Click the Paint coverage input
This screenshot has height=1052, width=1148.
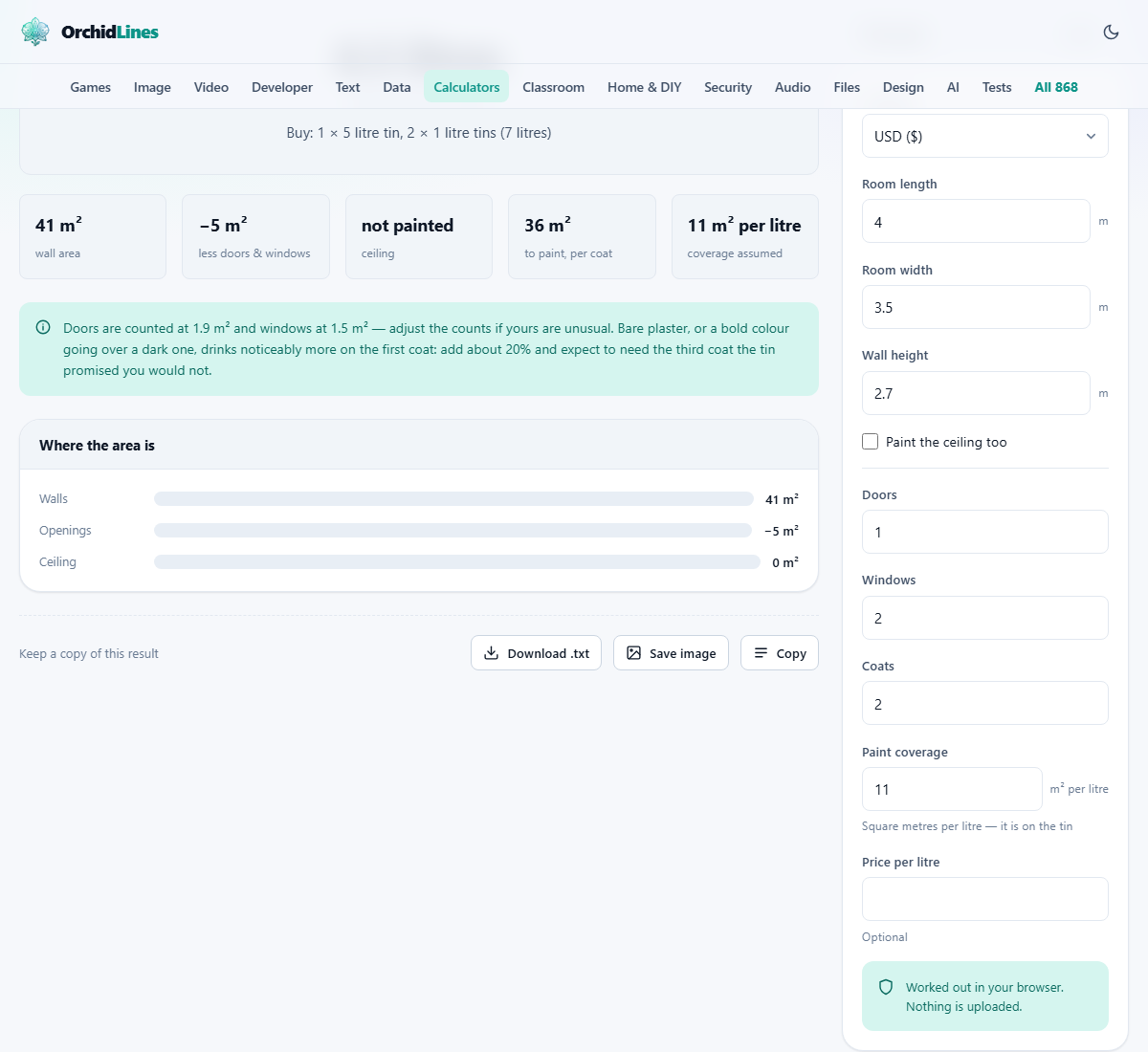952,789
